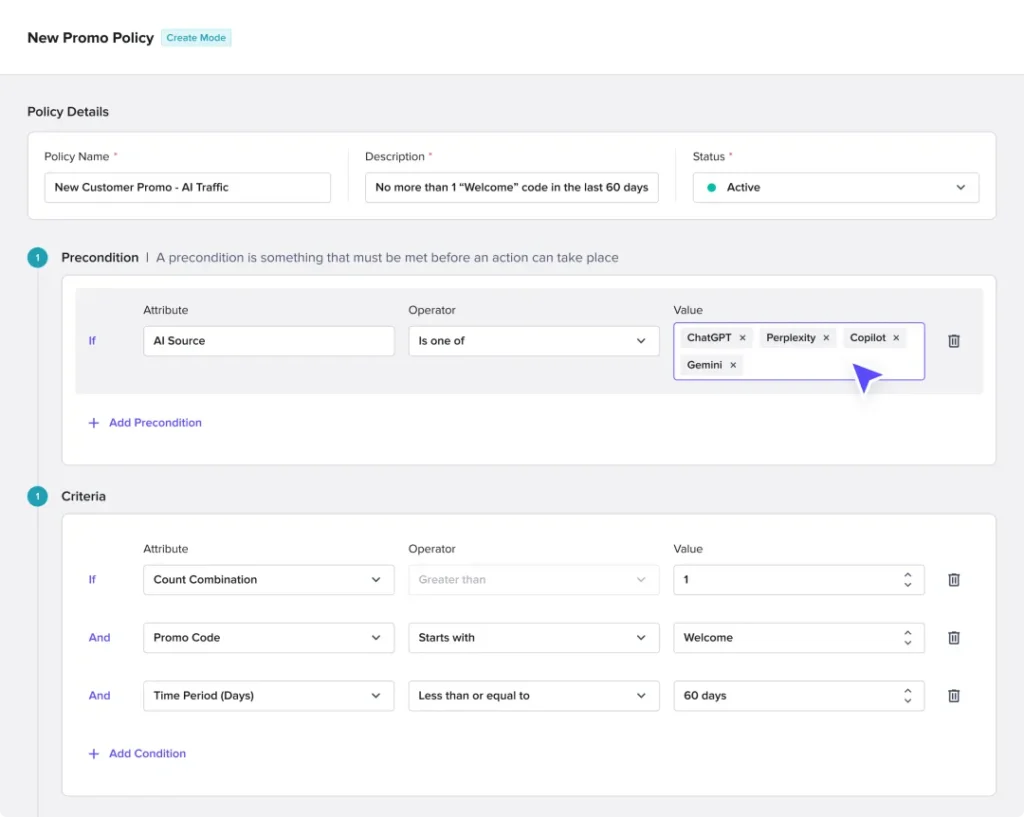
Task: Open the disabled Greater than operator dropdown
Action: click(534, 580)
